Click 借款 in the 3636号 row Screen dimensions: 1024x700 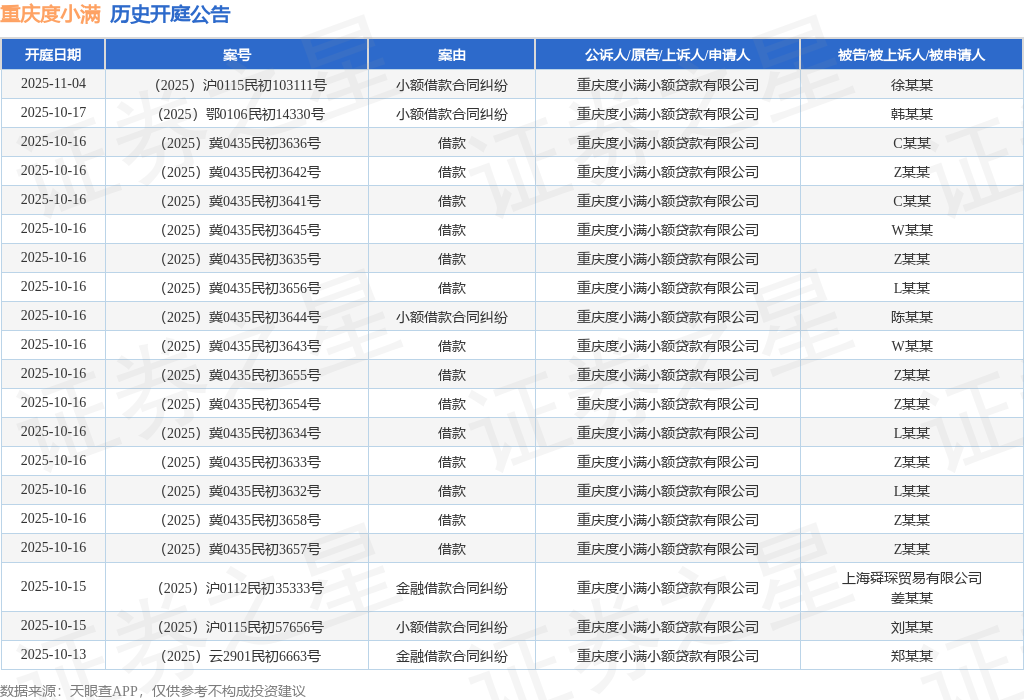451,143
